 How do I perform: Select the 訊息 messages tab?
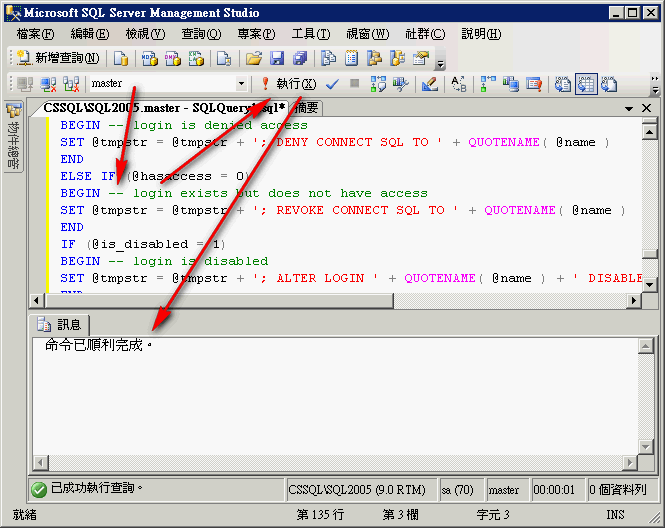click(x=59, y=325)
